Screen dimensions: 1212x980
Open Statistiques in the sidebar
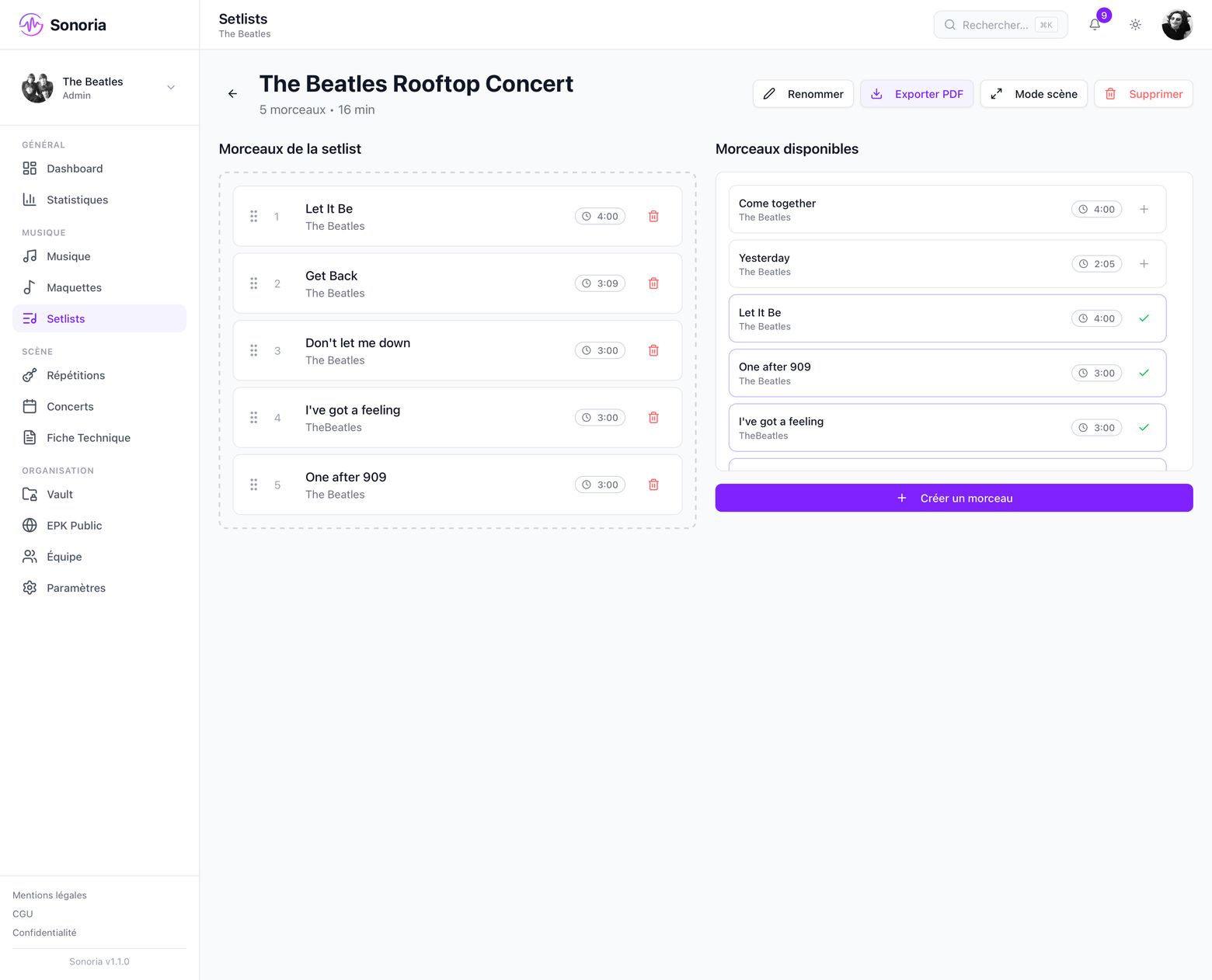tap(99, 200)
